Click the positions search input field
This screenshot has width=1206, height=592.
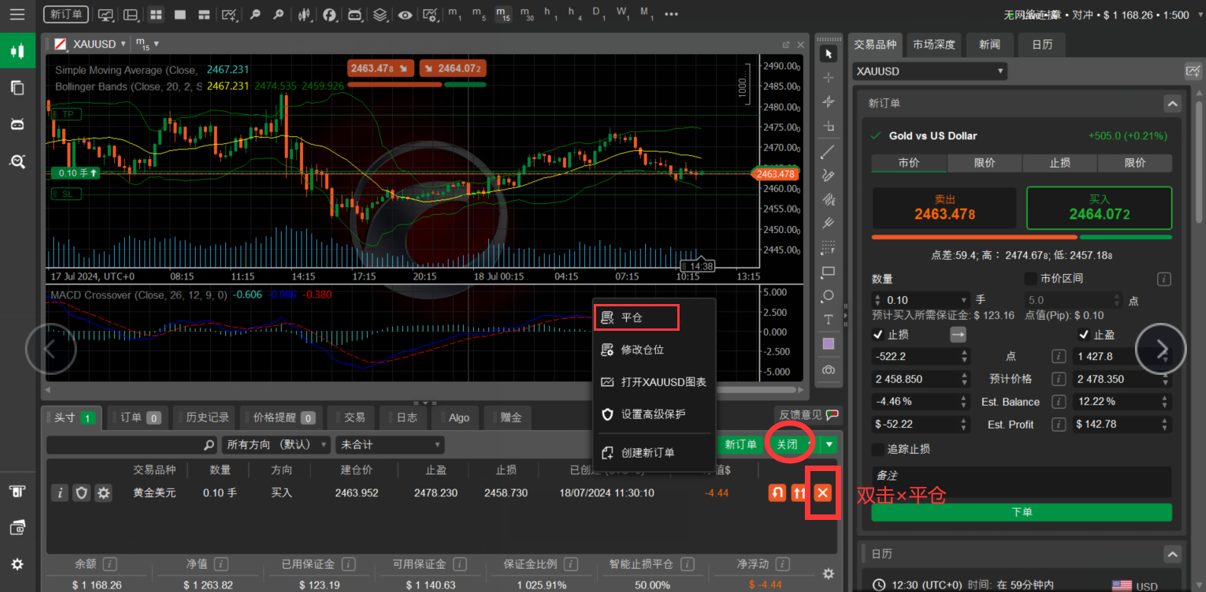click(x=132, y=444)
